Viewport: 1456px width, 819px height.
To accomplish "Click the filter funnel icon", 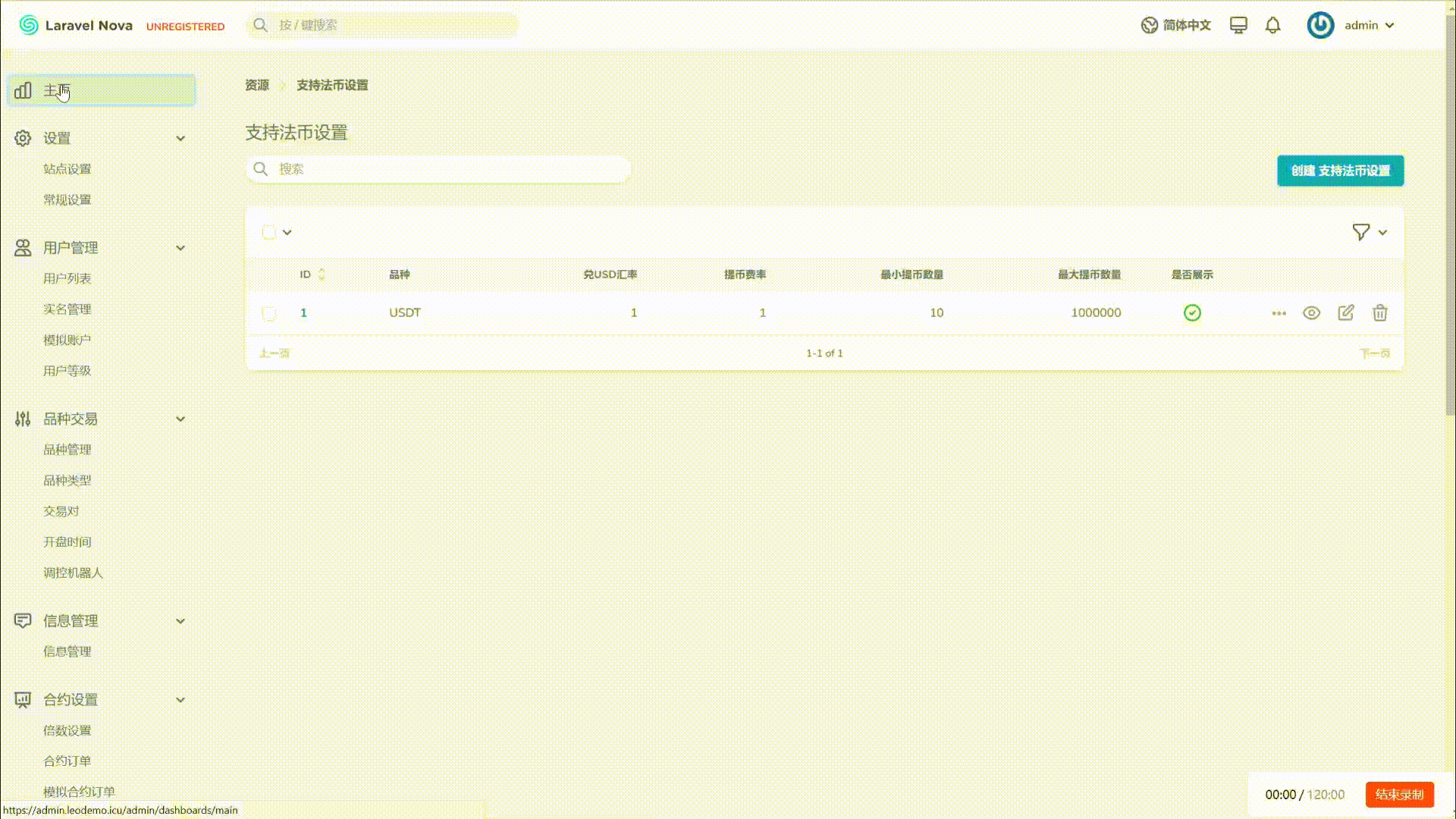I will point(1361,232).
